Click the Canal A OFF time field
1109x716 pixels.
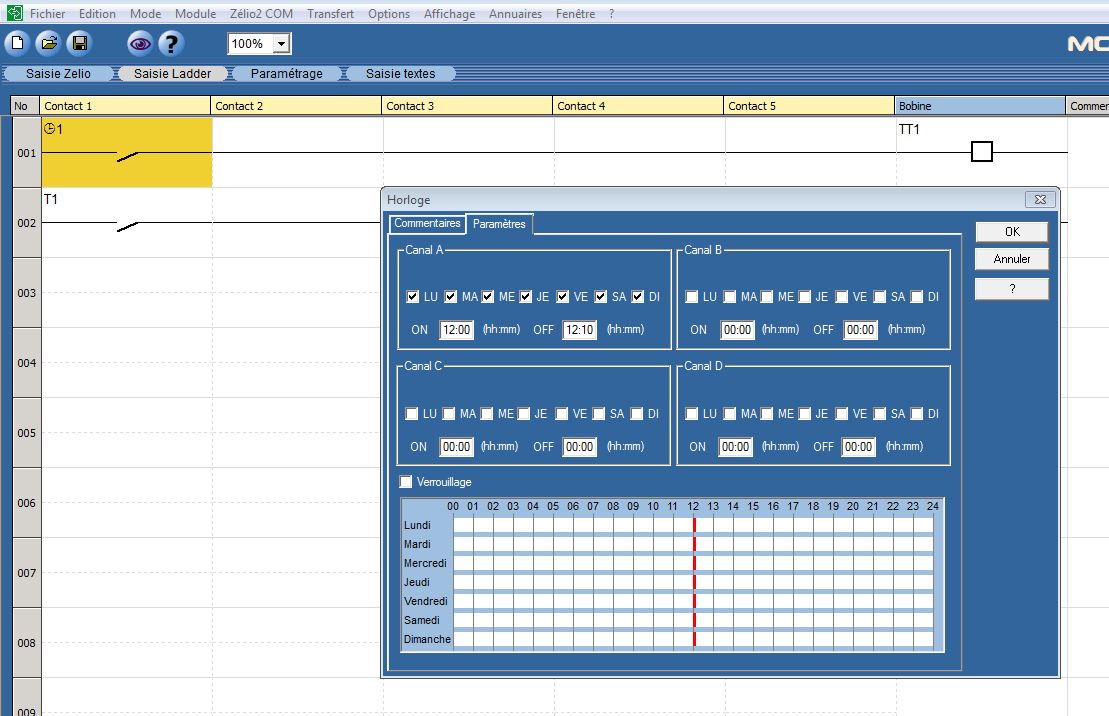579,330
